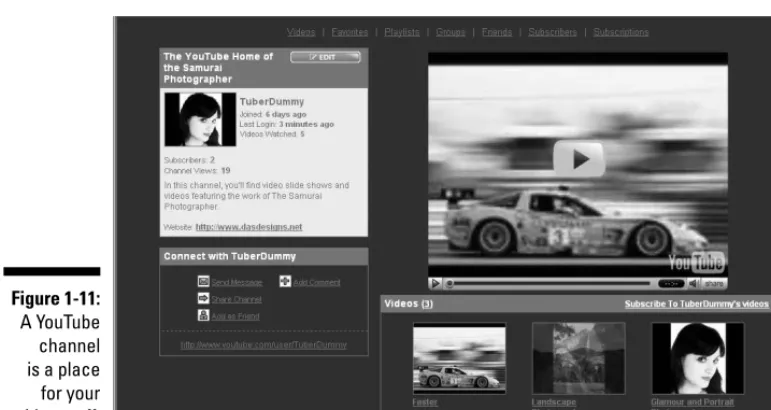The width and height of the screenshot is (771, 410).
Task: Select the 'Joined: 6 days ago' text
Action: pos(273,114)
